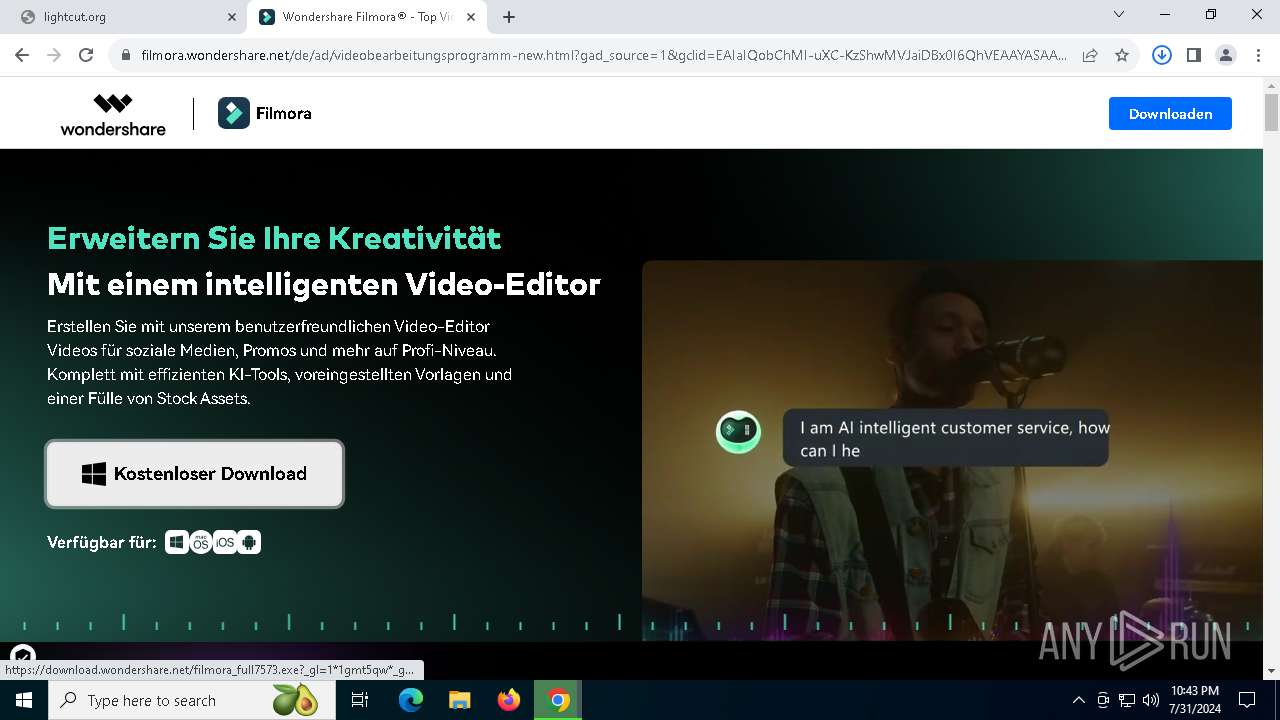Open the Filmora logo link
The width and height of the screenshot is (1280, 720).
coord(265,114)
